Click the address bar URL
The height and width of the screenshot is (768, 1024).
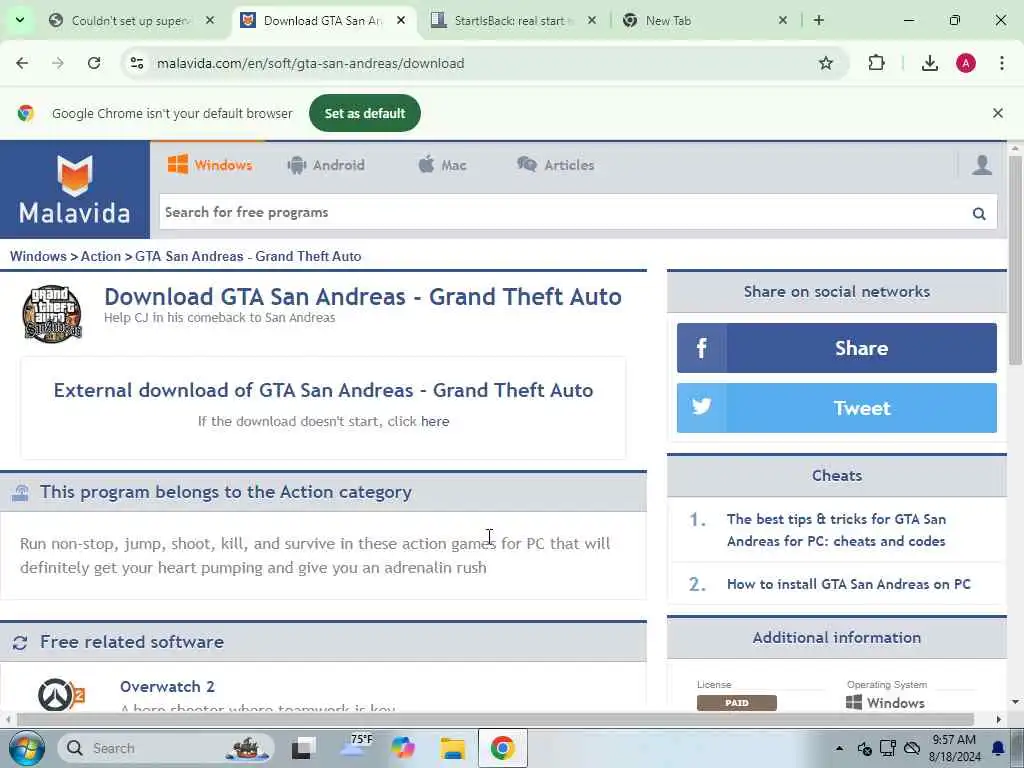[310, 63]
